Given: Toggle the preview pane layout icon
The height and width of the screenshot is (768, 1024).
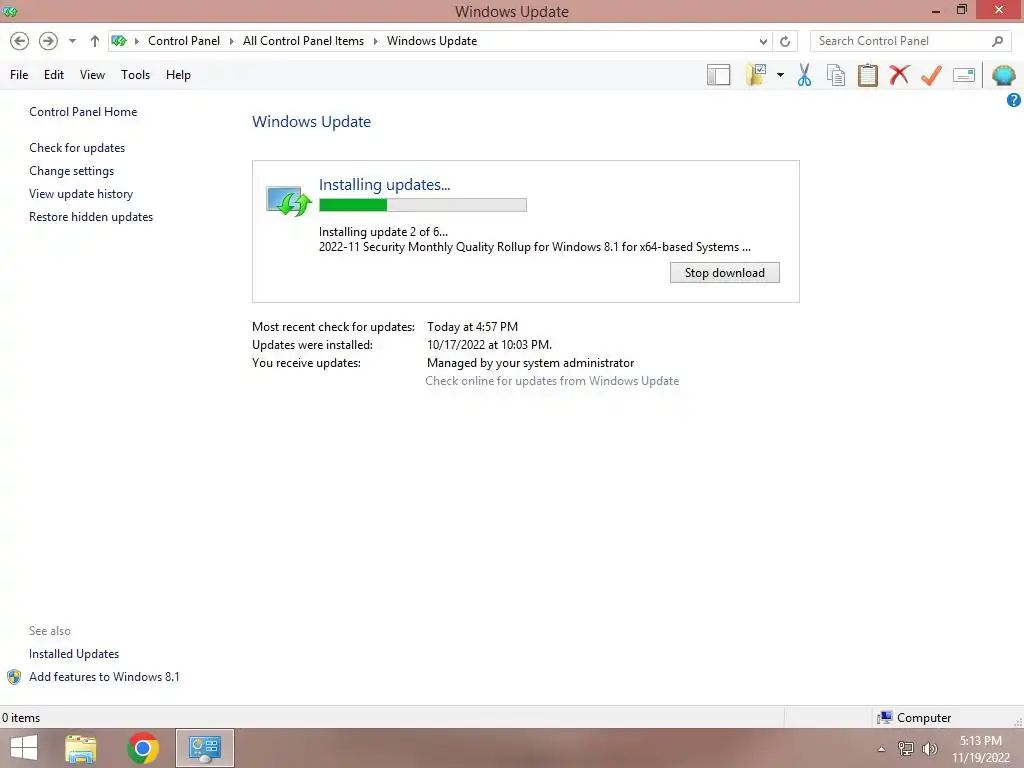Looking at the screenshot, I should click(x=718, y=75).
